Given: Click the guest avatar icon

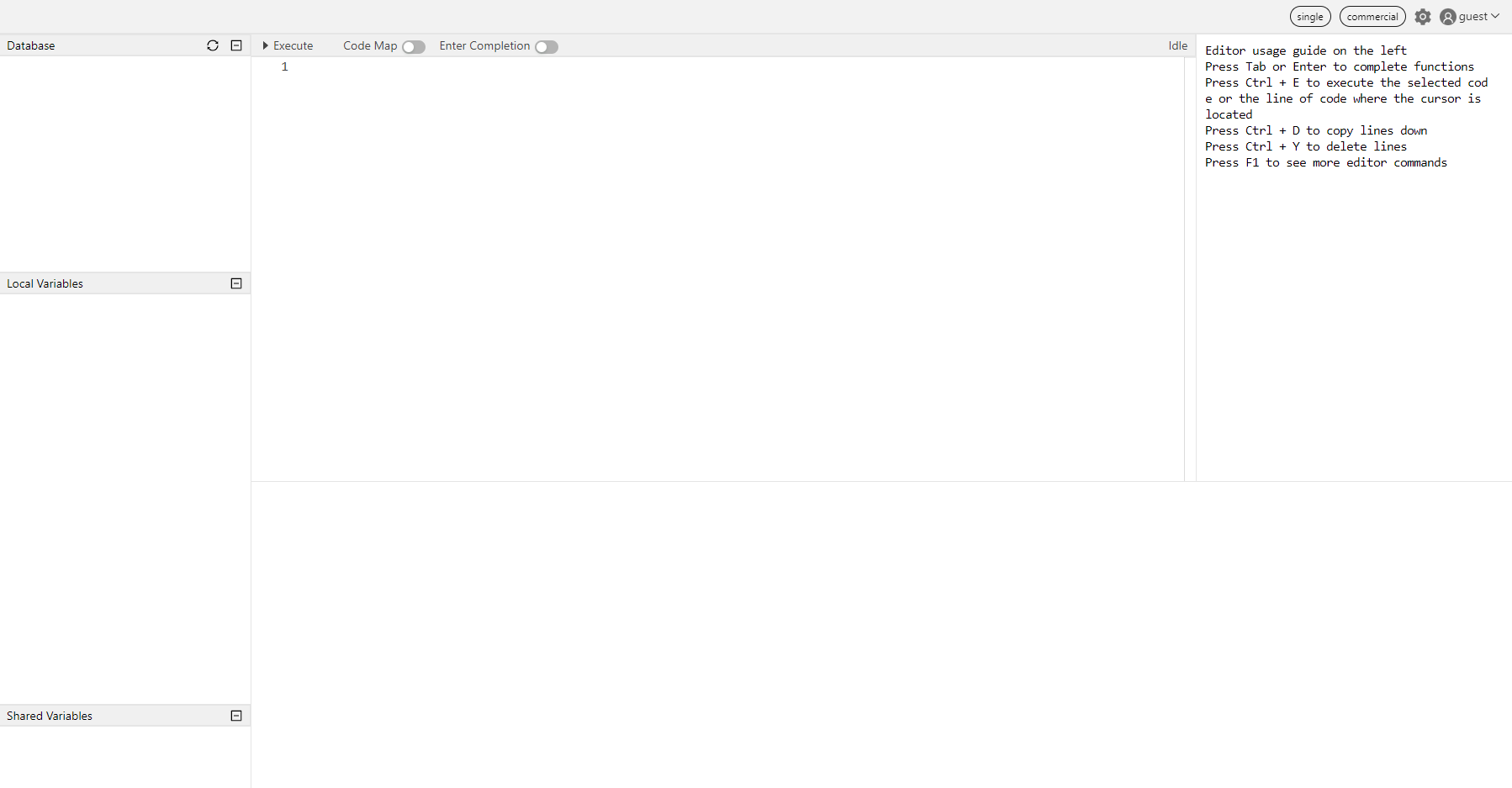Looking at the screenshot, I should 1447,16.
